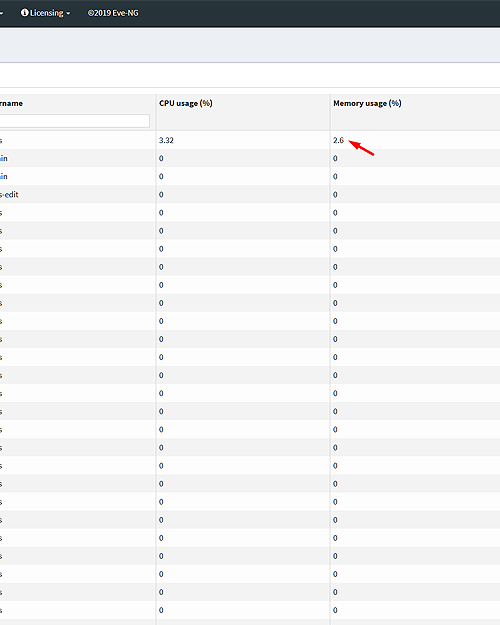500x625 pixels.
Task: Open the dropdown caret left of Licensing
Action: click(x=2, y=14)
